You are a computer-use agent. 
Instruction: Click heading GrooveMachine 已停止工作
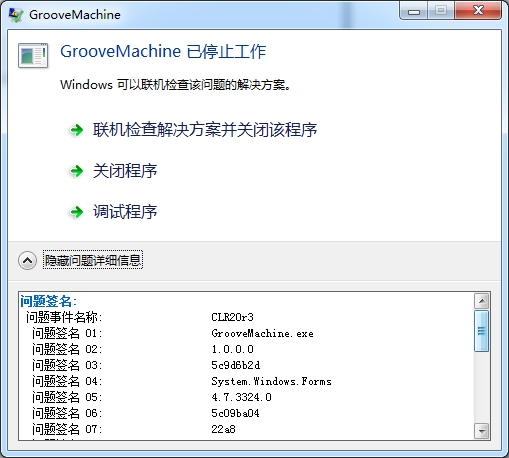pyautogui.click(x=163, y=52)
